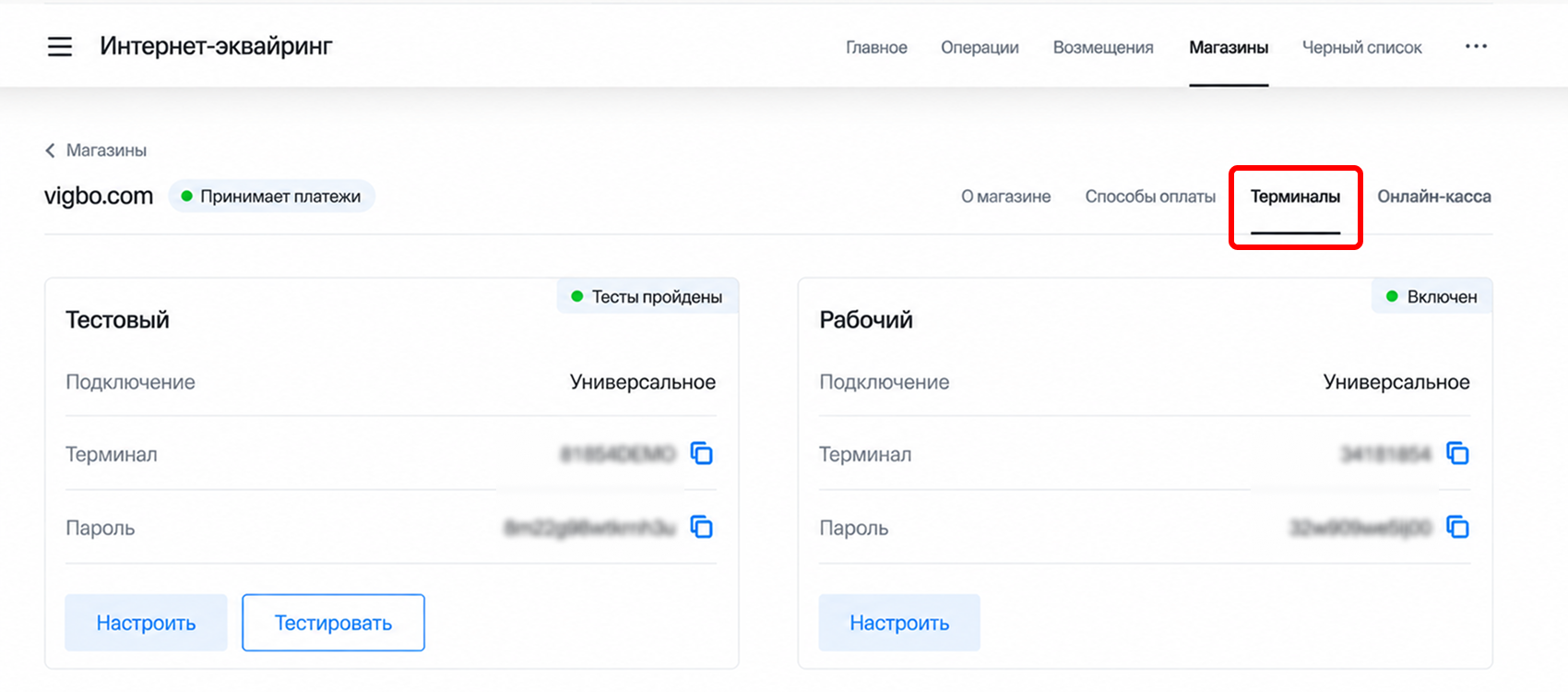Image resolution: width=1568 pixels, height=692 pixels.
Task: Go back via the Магазины chevron
Action: pyautogui.click(x=96, y=150)
